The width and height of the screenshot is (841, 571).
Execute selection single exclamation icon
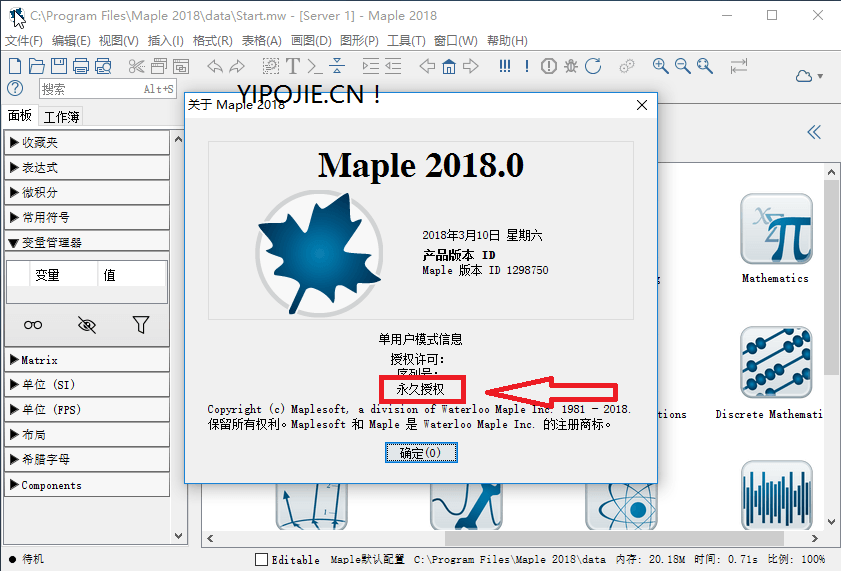[527, 66]
